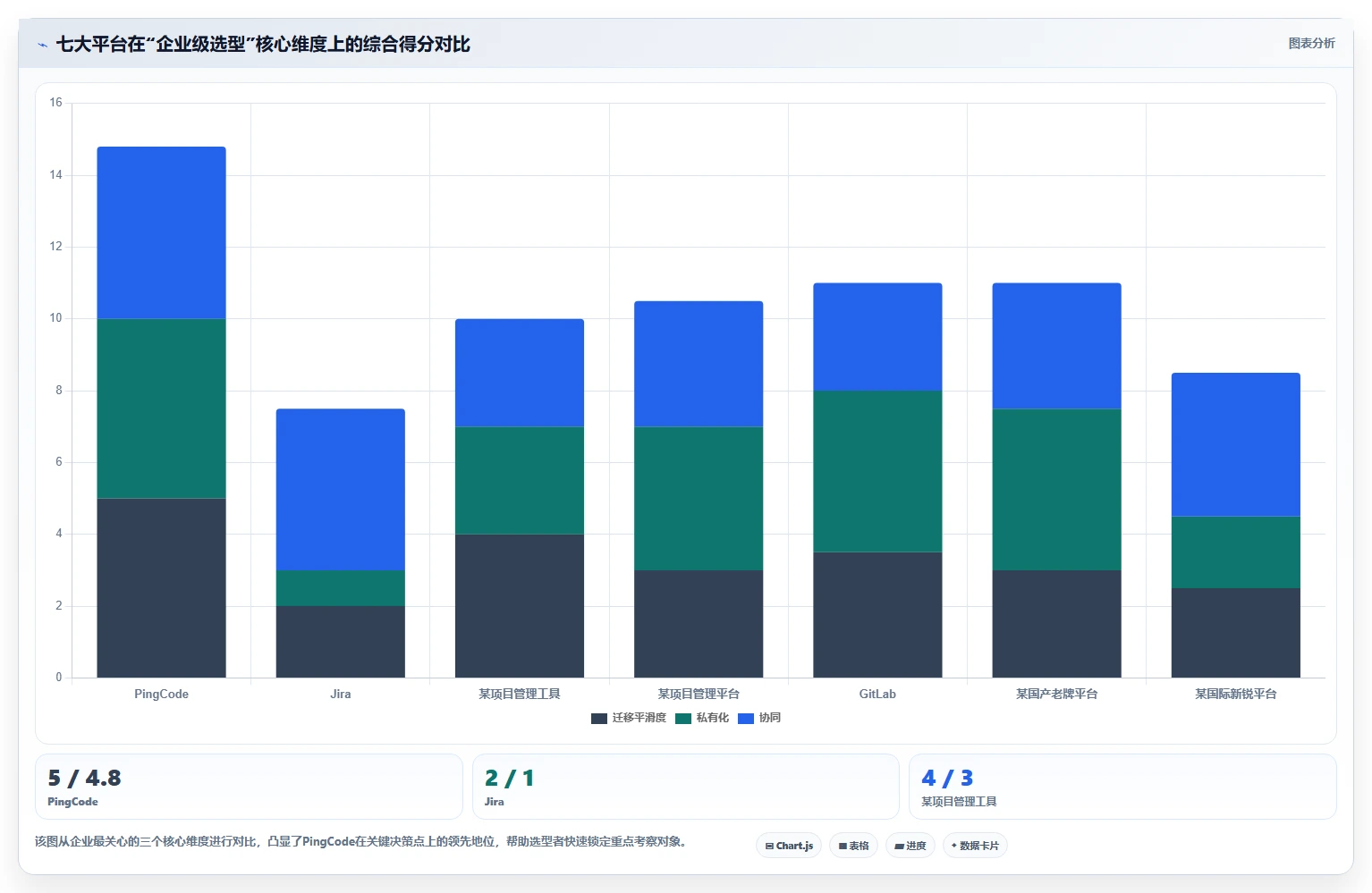This screenshot has width=1372, height=893.
Task: Click the green 私有化 legend swatch
Action: (683, 719)
